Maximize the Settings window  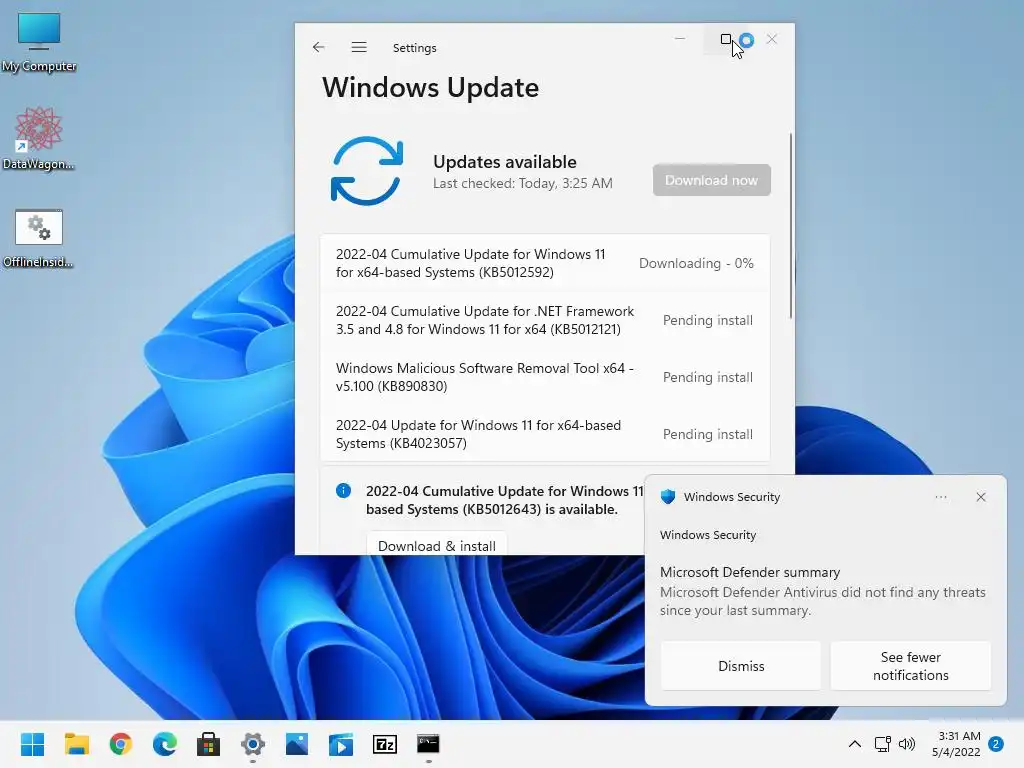pos(726,39)
